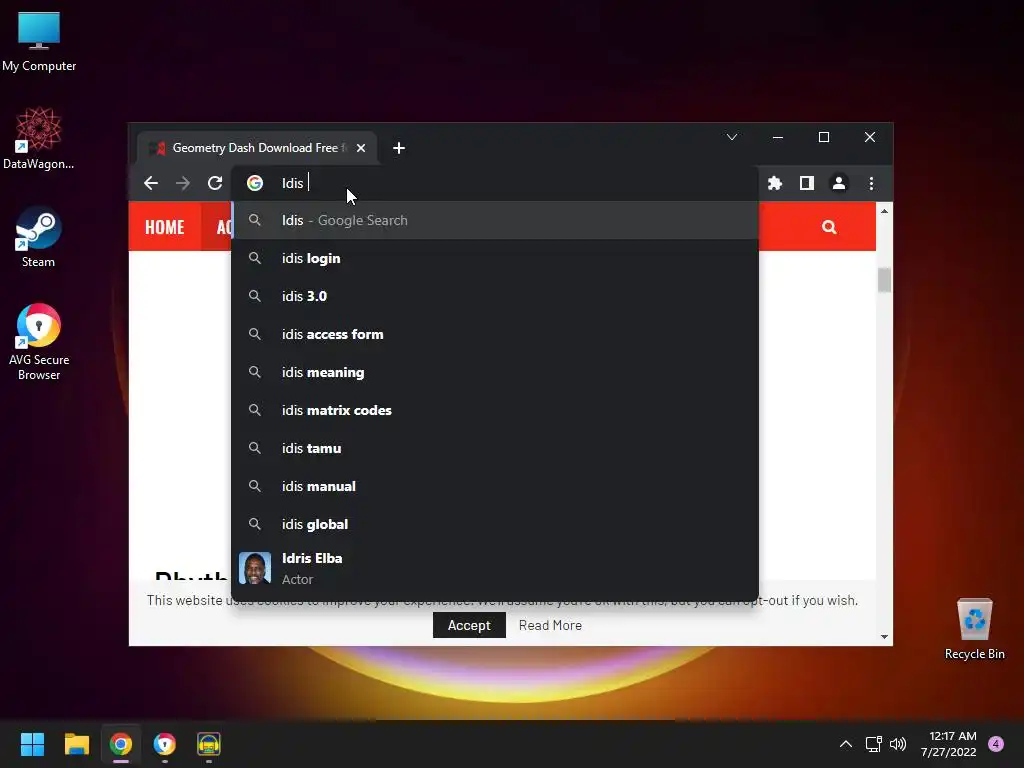
Task: Open File Explorer from the taskbar
Action: [76, 744]
